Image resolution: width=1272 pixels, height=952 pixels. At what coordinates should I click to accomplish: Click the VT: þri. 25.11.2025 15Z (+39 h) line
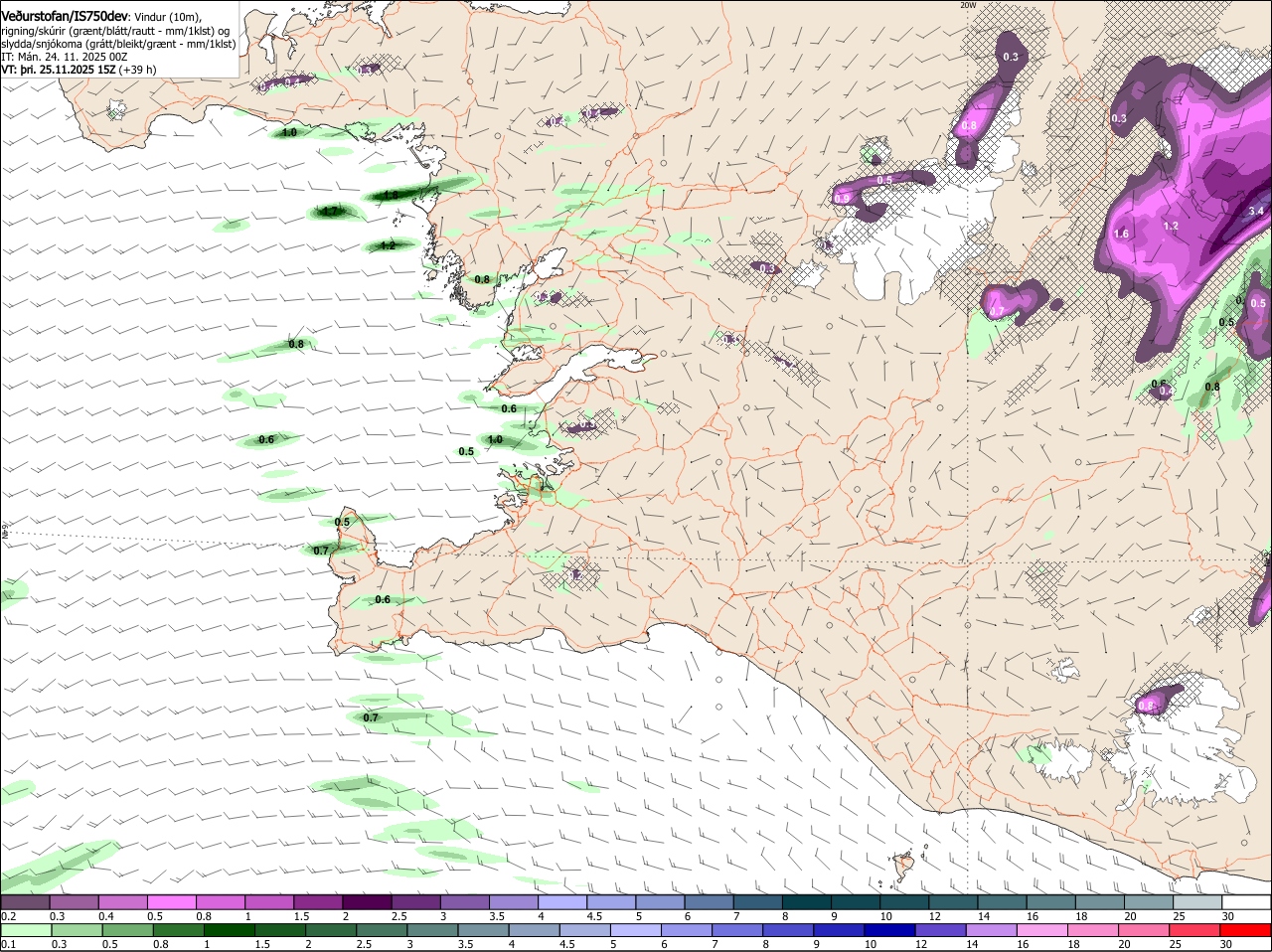pyautogui.click(x=79, y=70)
